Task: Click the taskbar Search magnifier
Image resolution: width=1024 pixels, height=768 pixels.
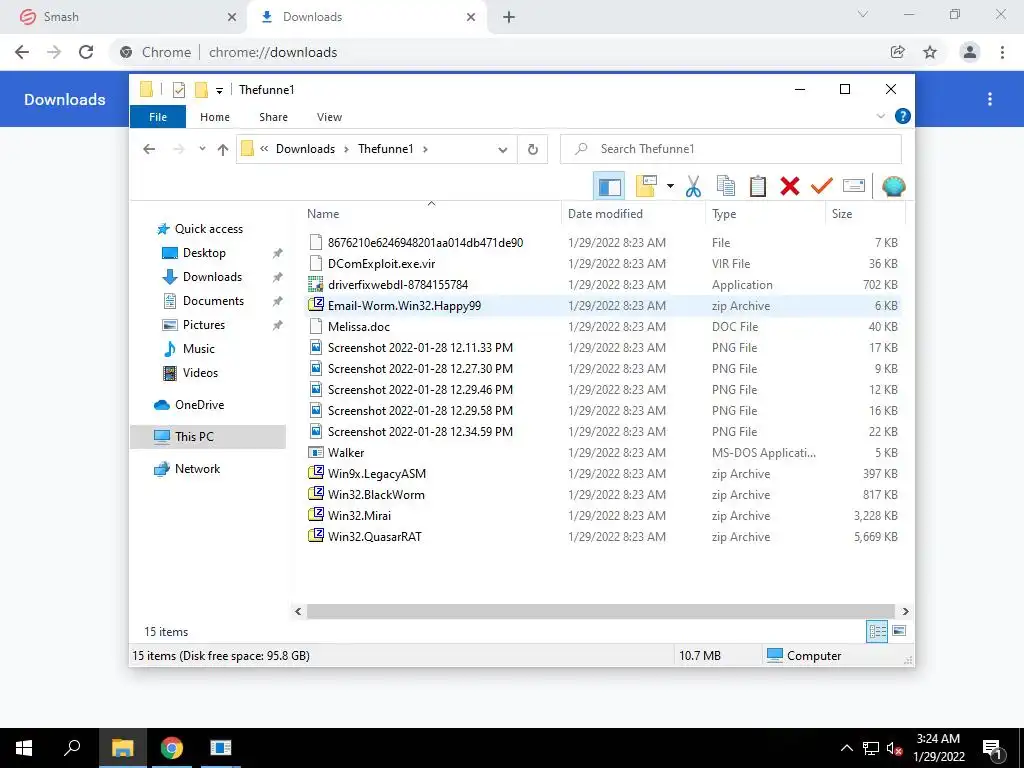Action: 72,748
